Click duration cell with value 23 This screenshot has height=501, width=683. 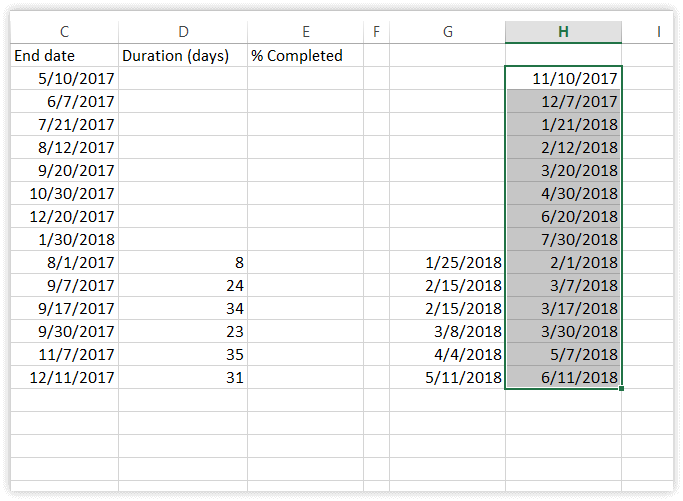(183, 332)
